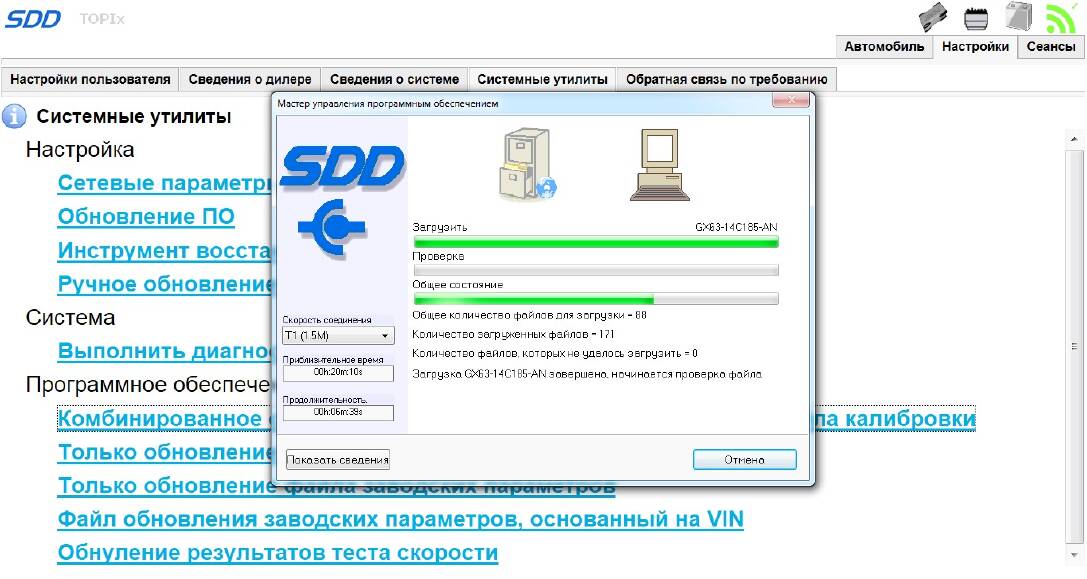Screen dimensions: 1087x579
Task: Click the total files to download line showing 88
Action: click(530, 316)
